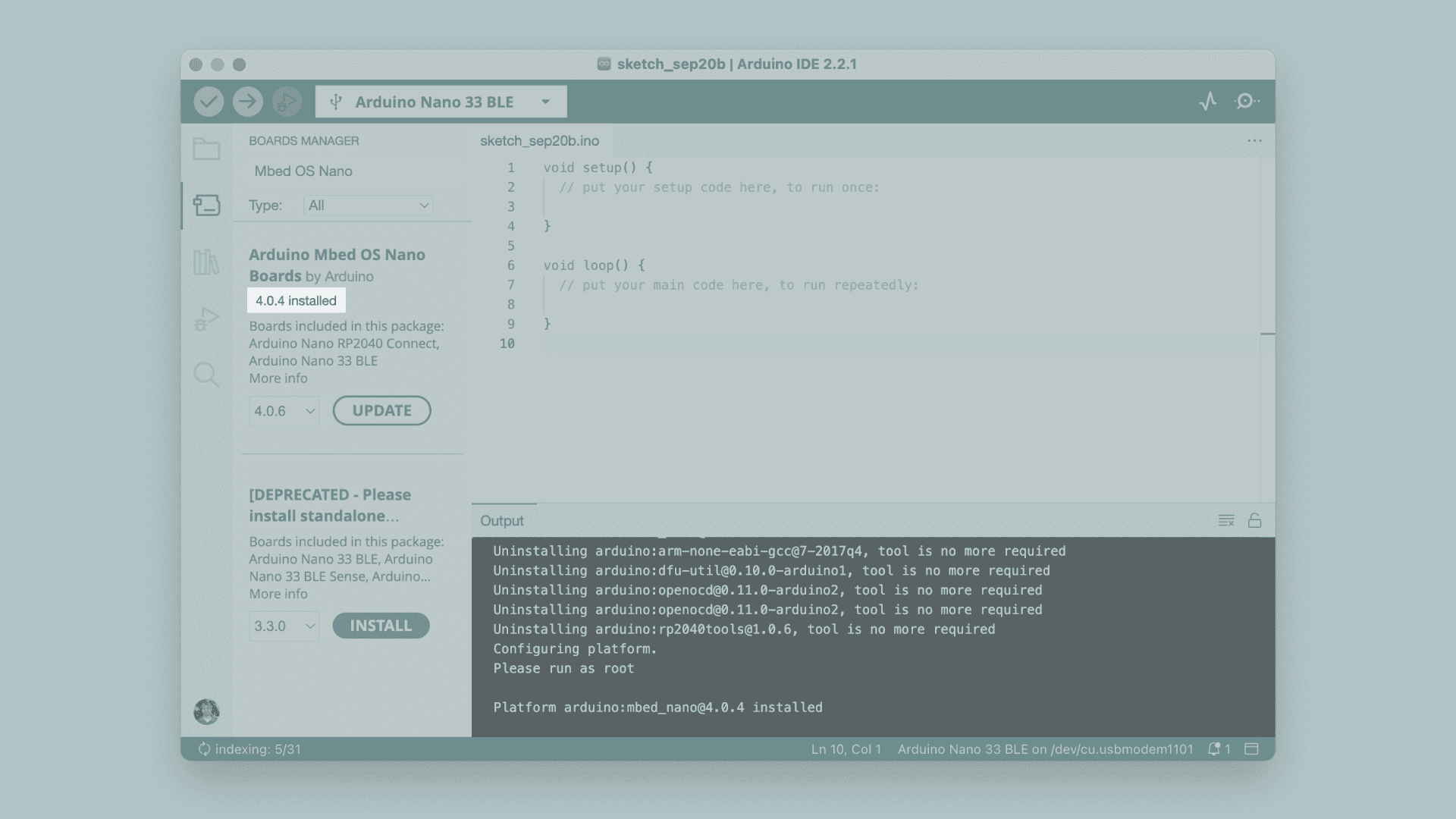Start the Debug toolbar button
Screen dimensions: 1456x819
click(x=287, y=102)
